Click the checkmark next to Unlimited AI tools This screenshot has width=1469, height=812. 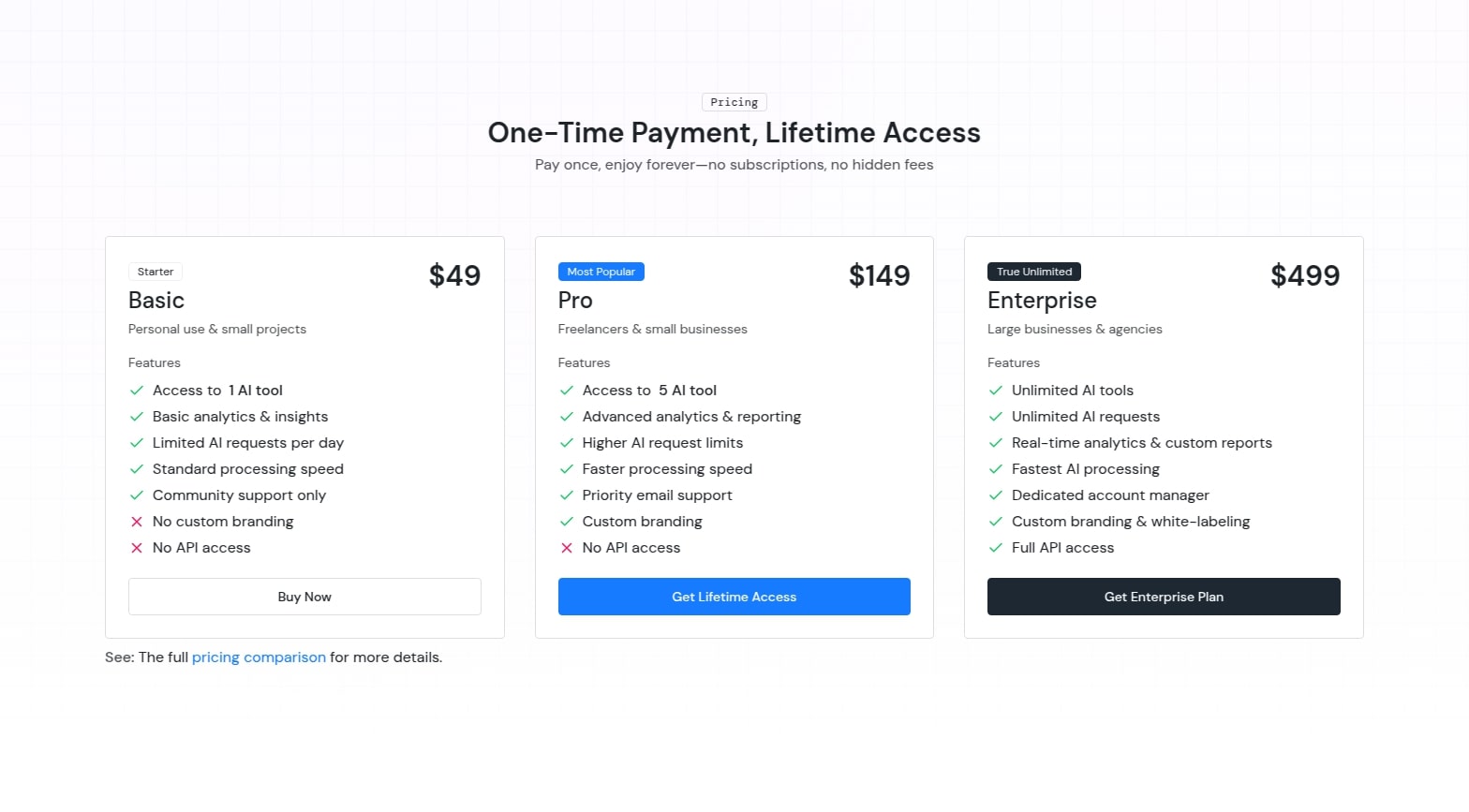[x=996, y=391]
